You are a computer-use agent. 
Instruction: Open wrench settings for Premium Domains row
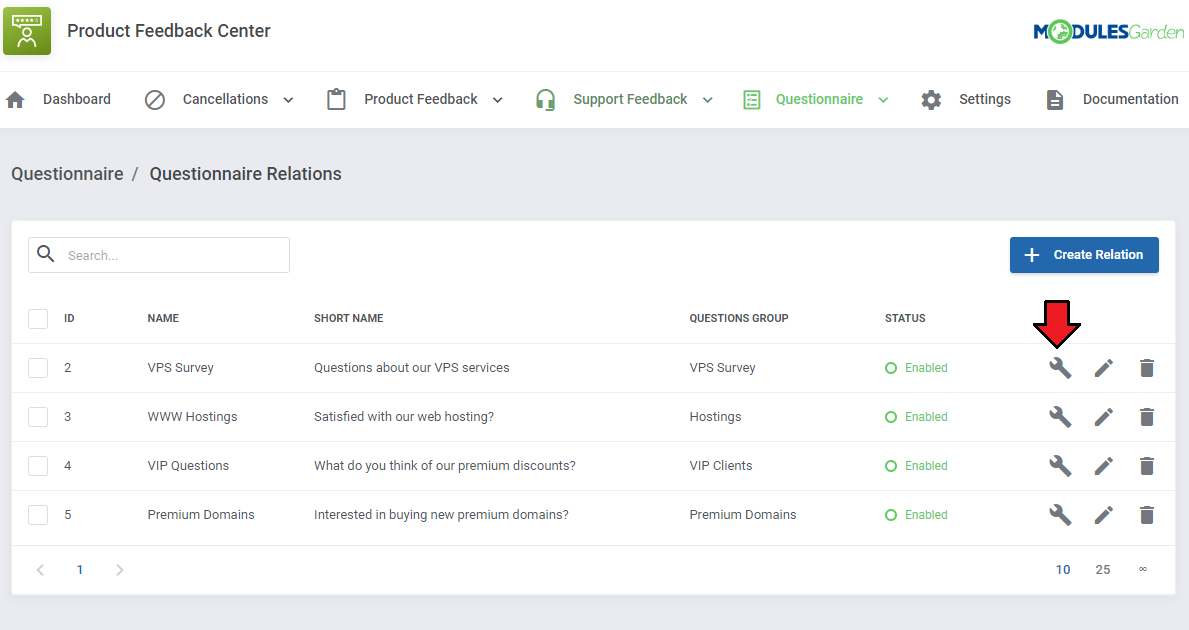click(x=1060, y=515)
